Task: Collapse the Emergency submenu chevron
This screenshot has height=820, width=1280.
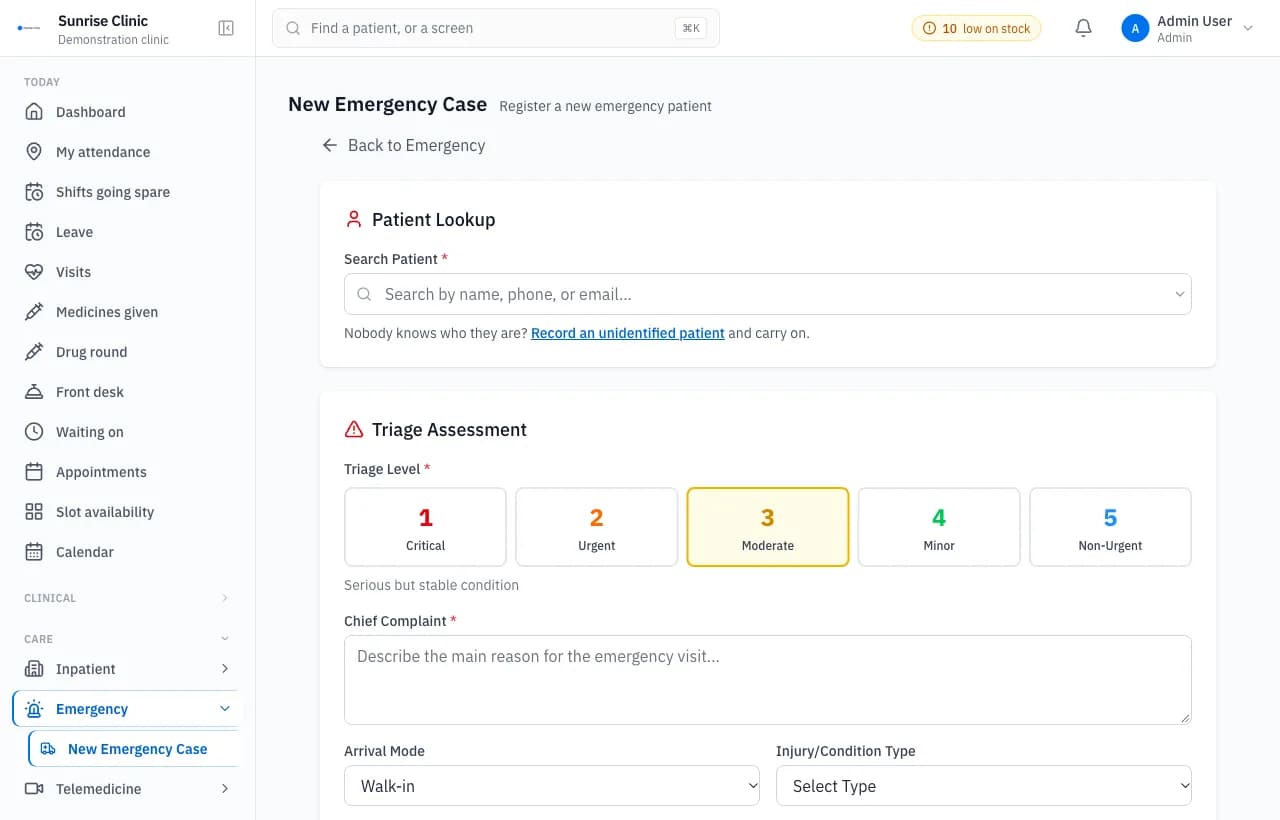Action: [x=224, y=709]
